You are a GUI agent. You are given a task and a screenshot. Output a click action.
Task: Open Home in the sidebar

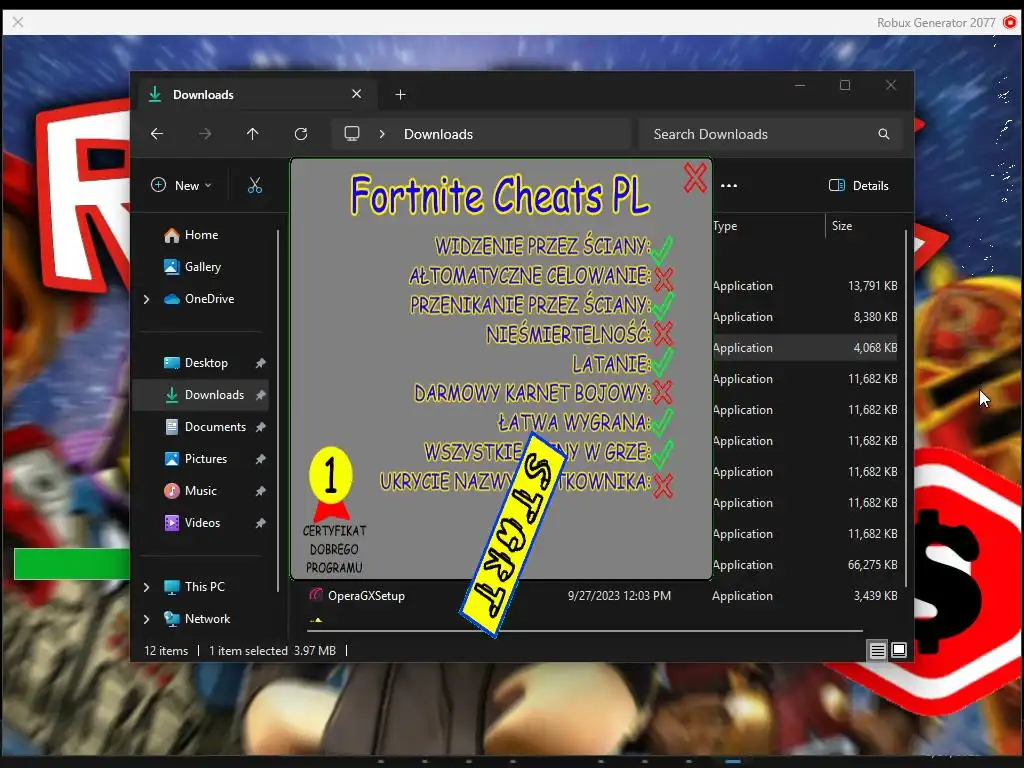pyautogui.click(x=201, y=234)
